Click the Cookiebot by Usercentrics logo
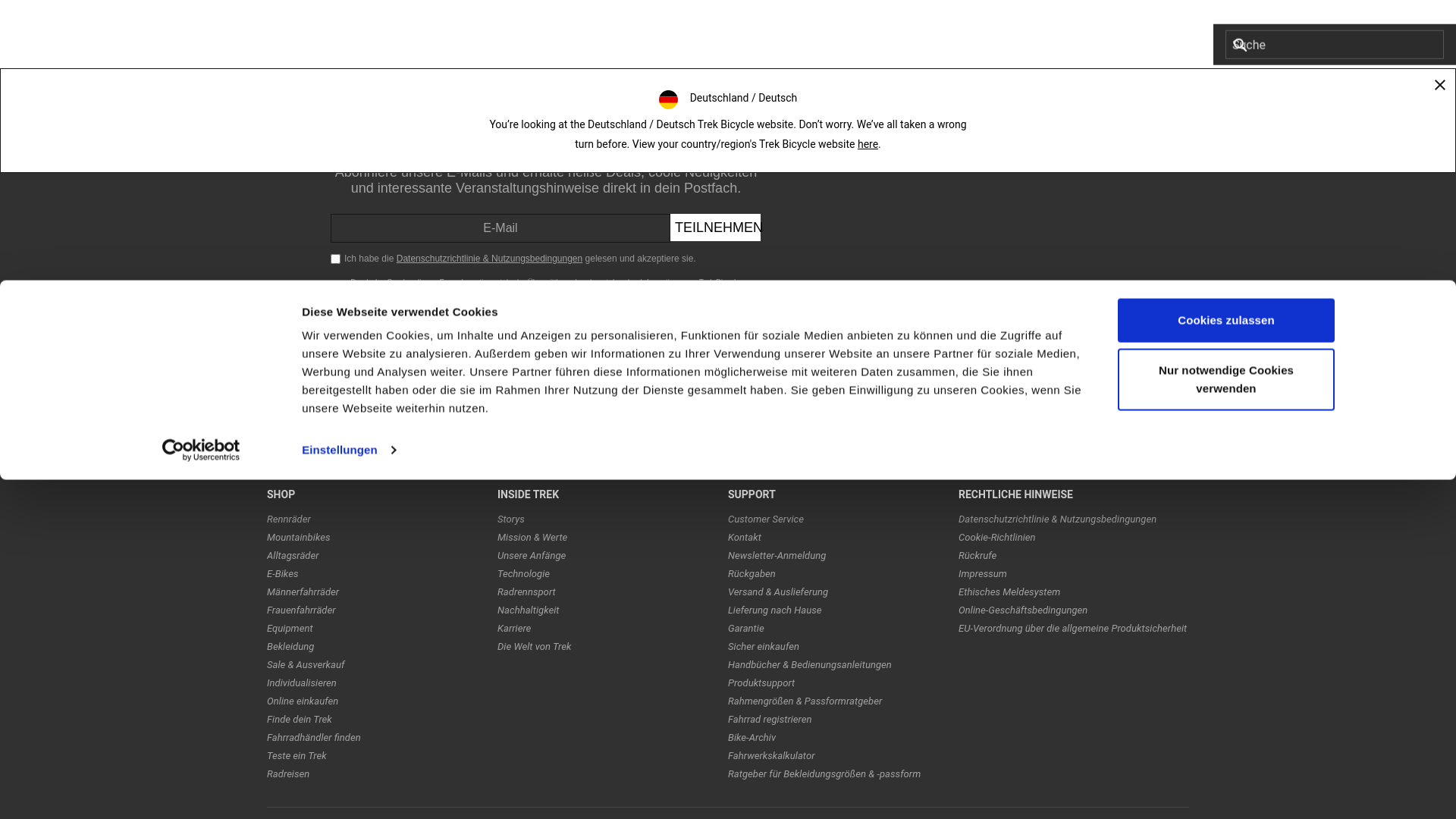 click(x=200, y=450)
